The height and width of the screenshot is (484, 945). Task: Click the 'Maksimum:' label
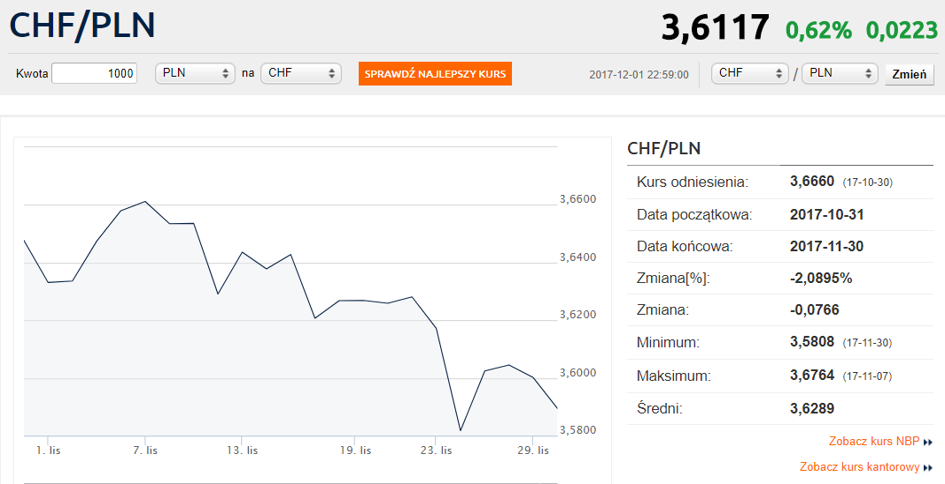pyautogui.click(x=674, y=376)
